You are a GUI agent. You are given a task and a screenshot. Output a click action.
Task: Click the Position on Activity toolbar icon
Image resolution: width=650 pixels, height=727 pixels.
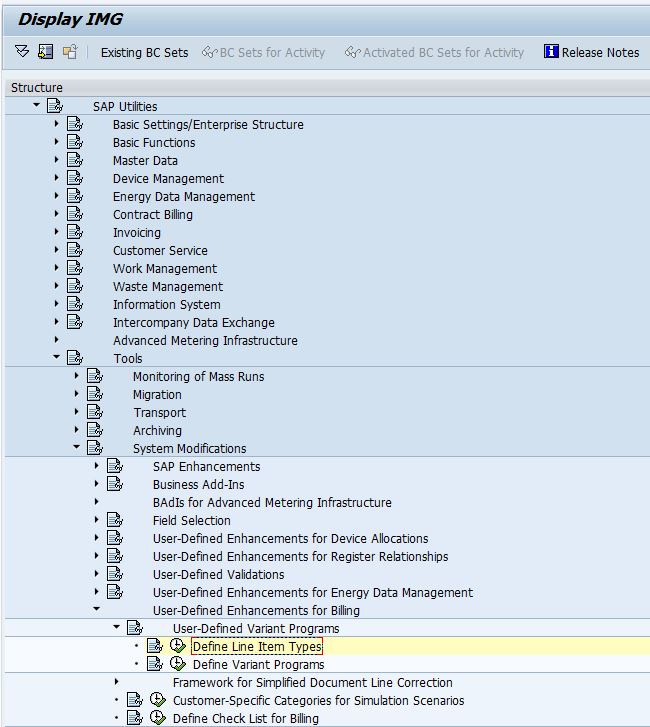45,51
